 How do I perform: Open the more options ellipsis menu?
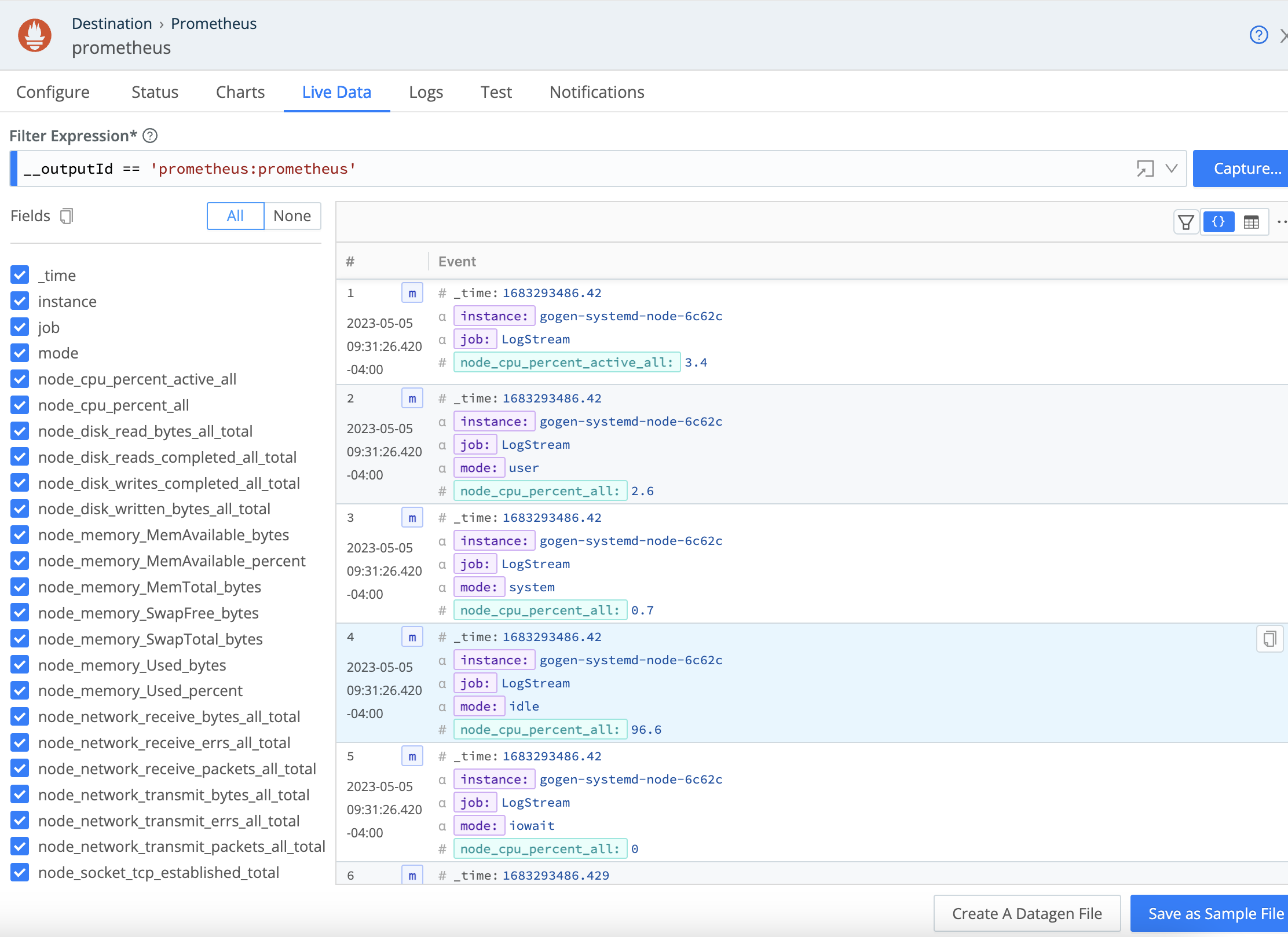coord(1281,222)
